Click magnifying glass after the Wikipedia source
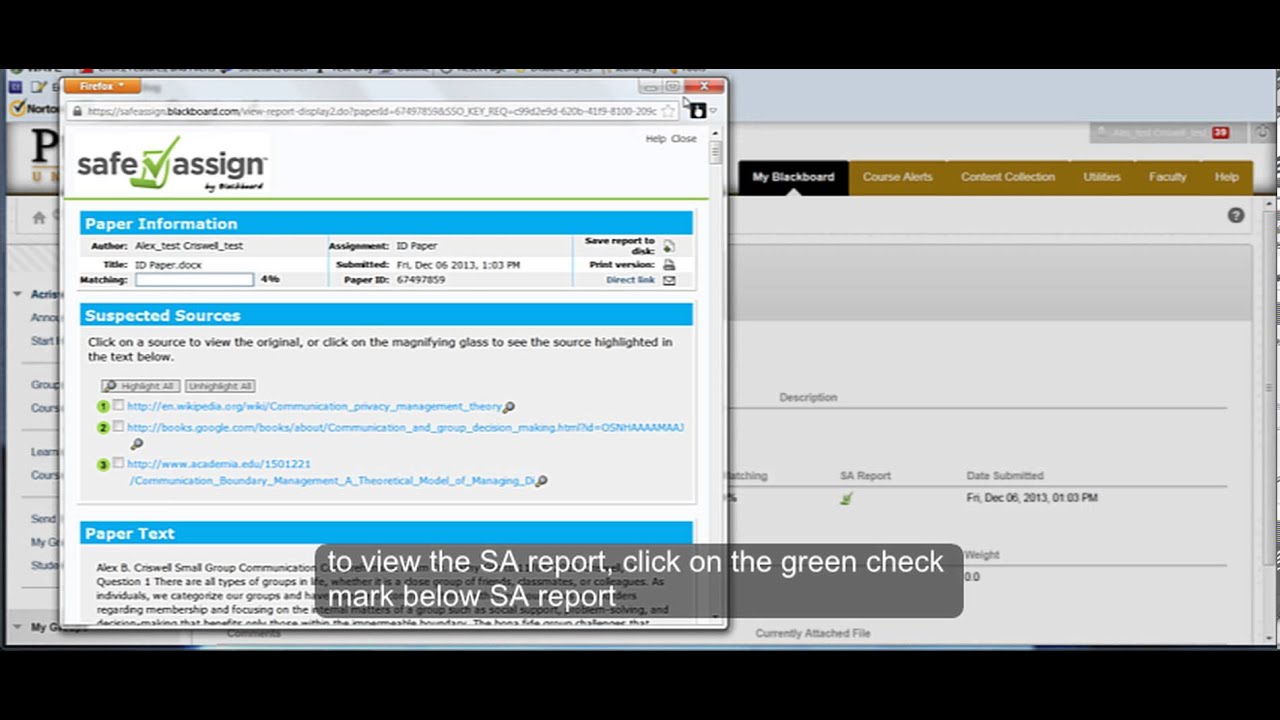The height and width of the screenshot is (720, 1280). pyautogui.click(x=509, y=407)
